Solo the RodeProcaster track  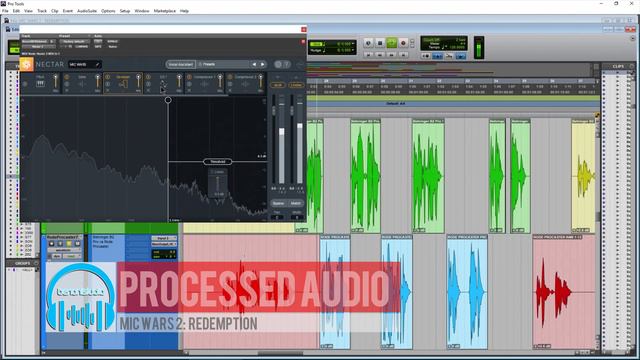tap(69, 244)
